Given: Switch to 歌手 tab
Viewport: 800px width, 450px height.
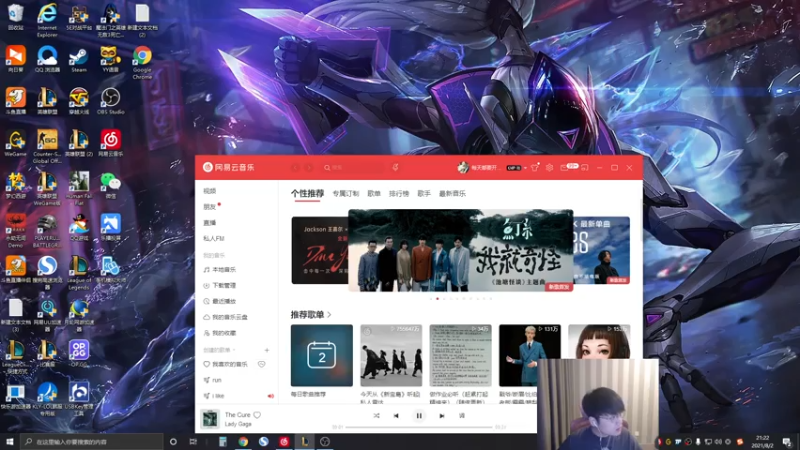Looking at the screenshot, I should tap(424, 194).
